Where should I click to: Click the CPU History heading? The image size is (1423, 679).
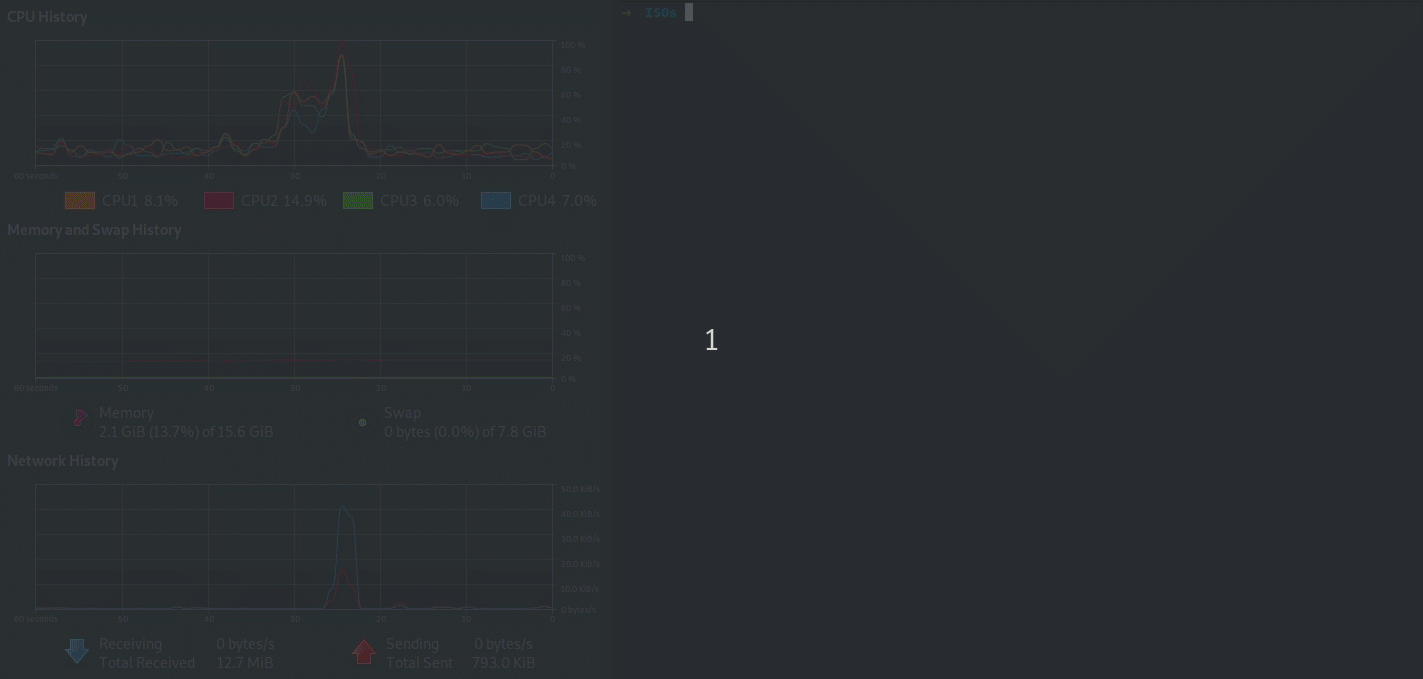pos(47,17)
